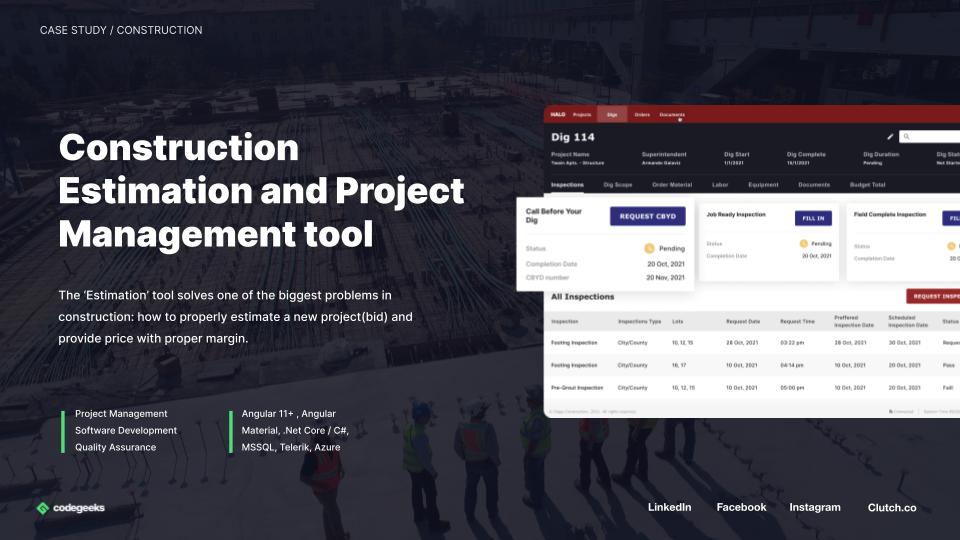
Task: Click Footing Inspection row with lots 10, 12, 15
Action: click(x=752, y=343)
